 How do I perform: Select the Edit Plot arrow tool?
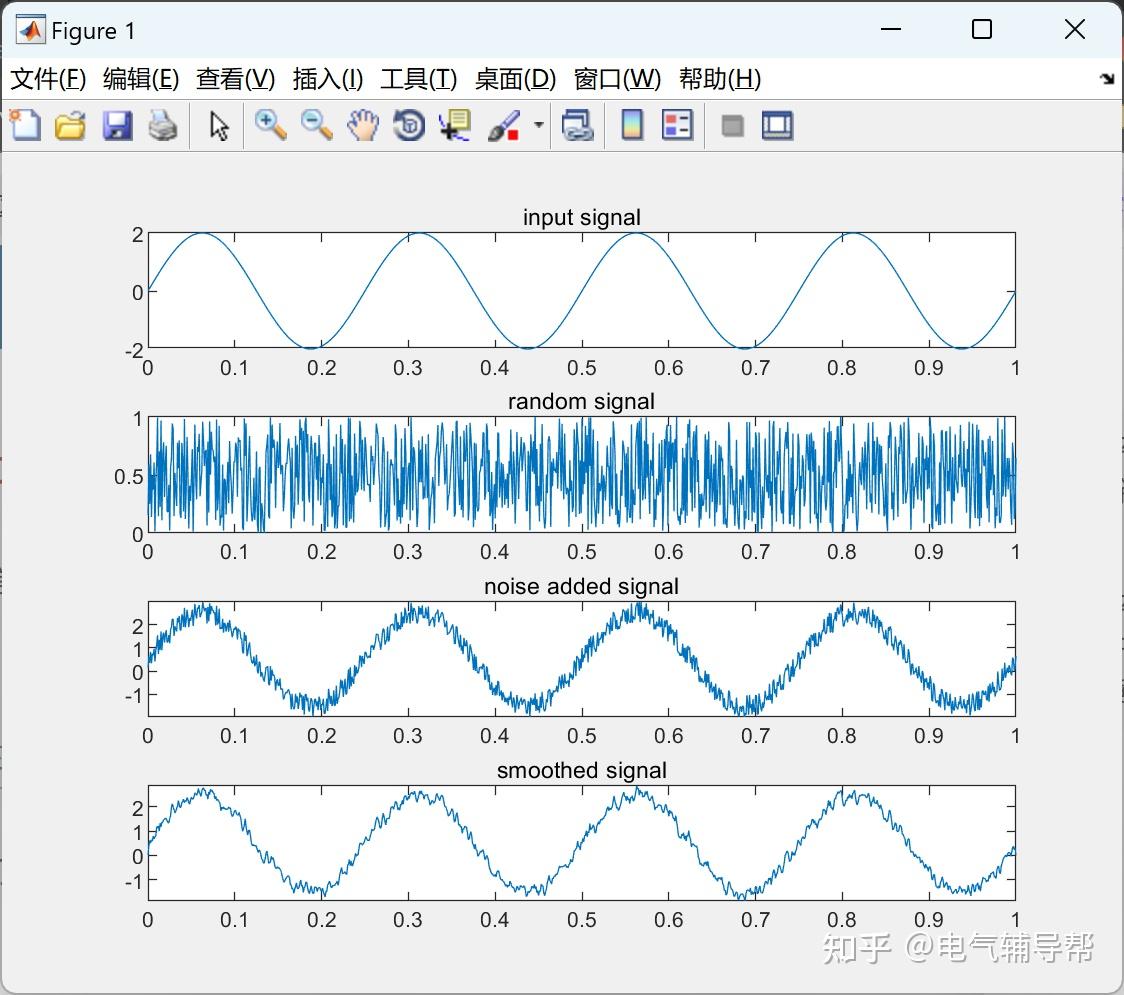click(219, 126)
